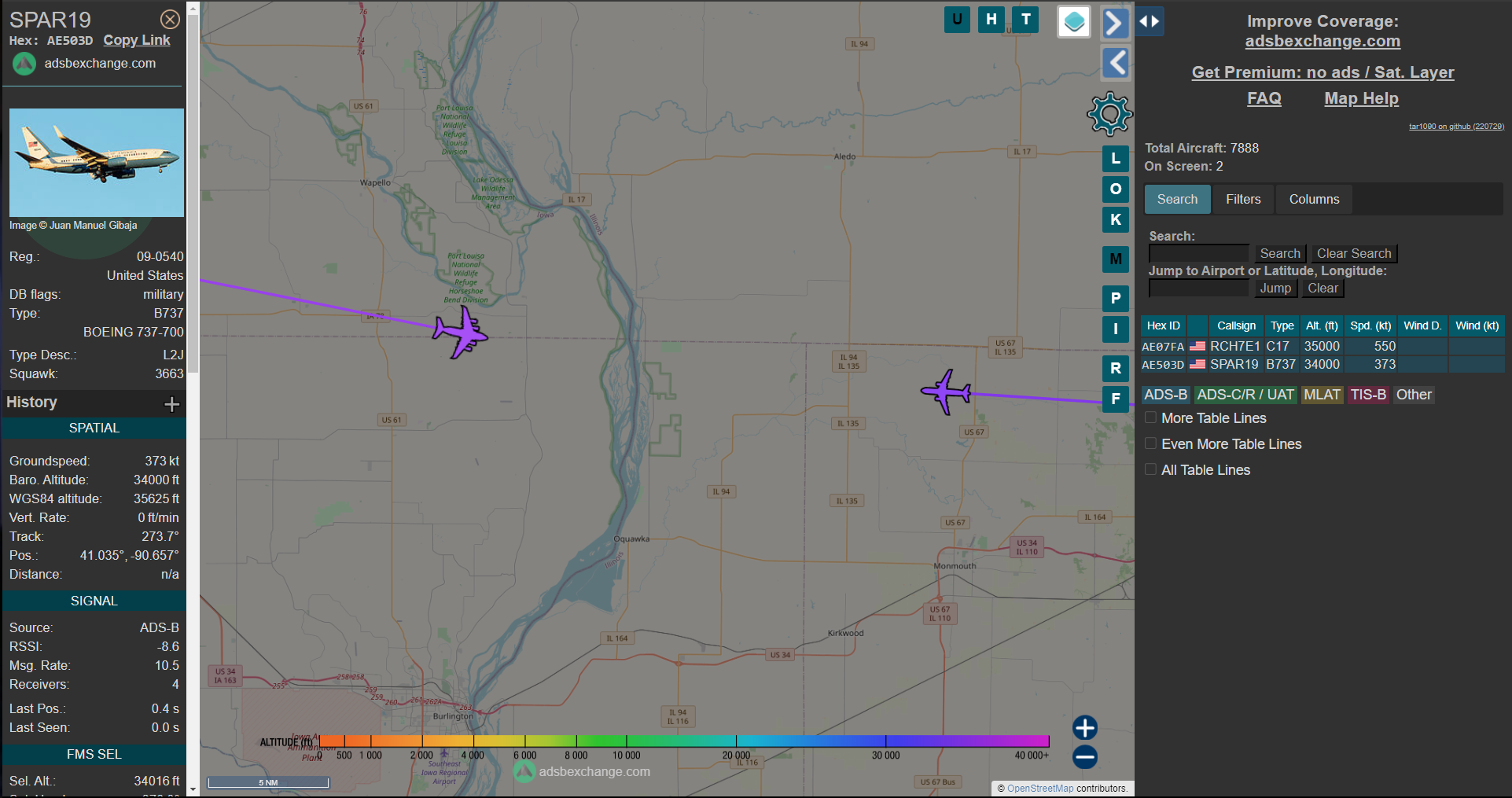Select RCH7E1 row in aircraft table
The width and height of the screenshot is (1512, 798).
coord(1323,346)
